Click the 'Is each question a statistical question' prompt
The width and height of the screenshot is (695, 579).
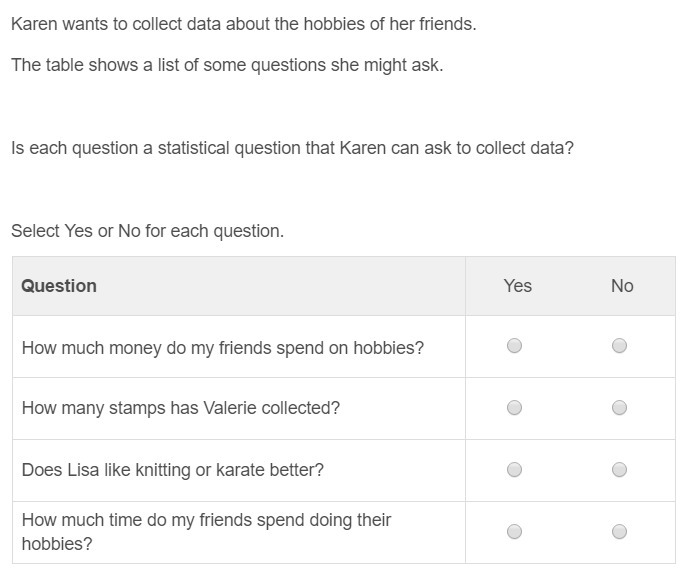click(x=292, y=148)
